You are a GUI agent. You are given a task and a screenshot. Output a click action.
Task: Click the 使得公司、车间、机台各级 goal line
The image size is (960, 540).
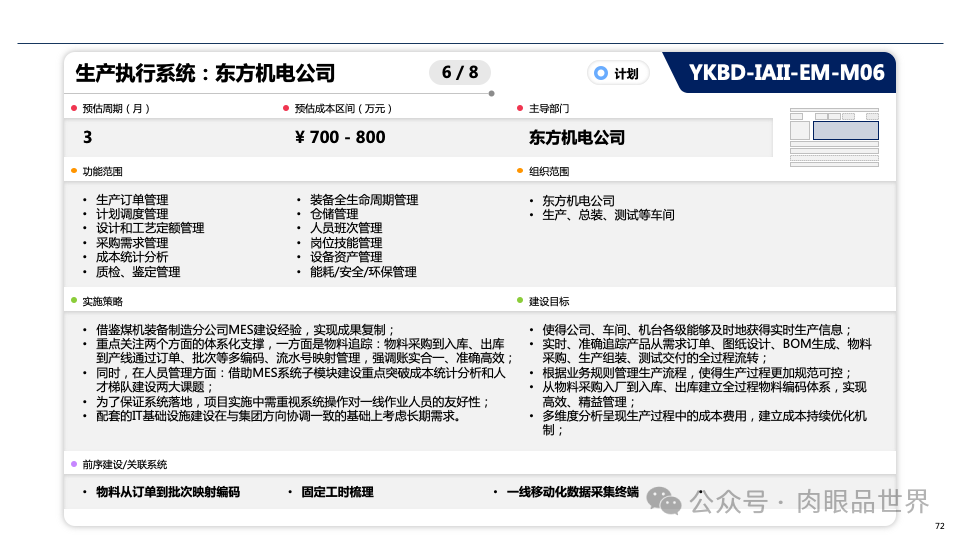tap(697, 330)
